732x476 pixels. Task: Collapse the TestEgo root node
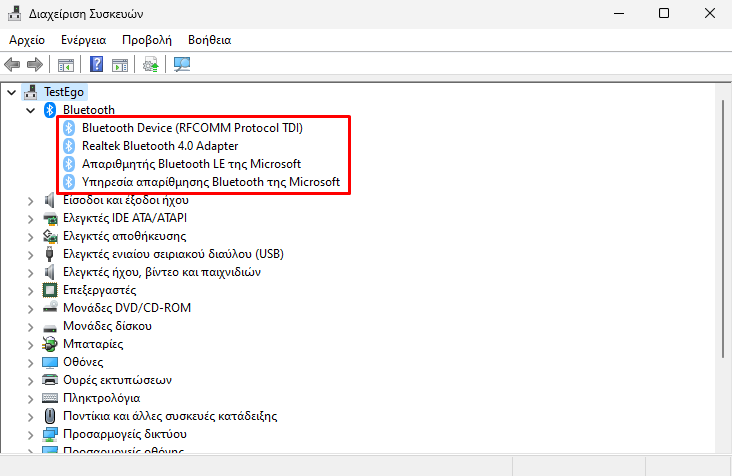click(x=12, y=92)
